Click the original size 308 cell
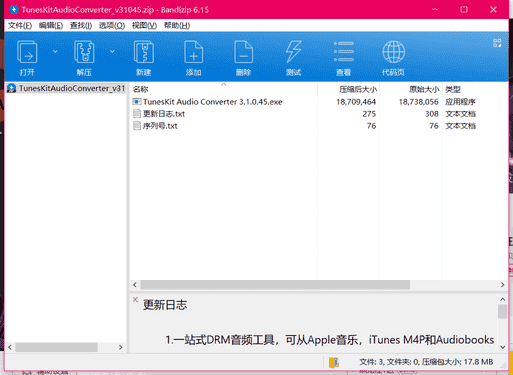513x375 pixels. (x=432, y=114)
